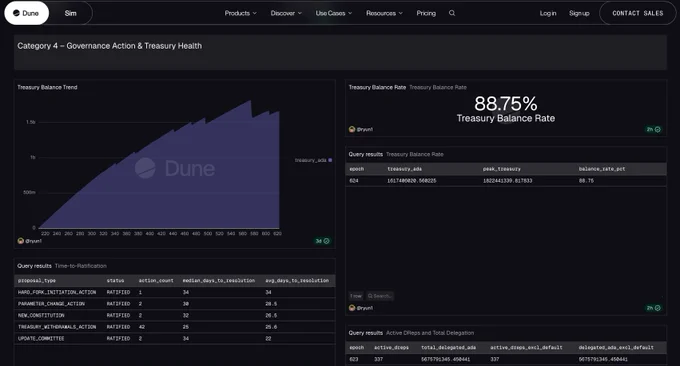Sort by the active_dreps column header
This screenshot has height=366, width=680.
pyautogui.click(x=391, y=347)
